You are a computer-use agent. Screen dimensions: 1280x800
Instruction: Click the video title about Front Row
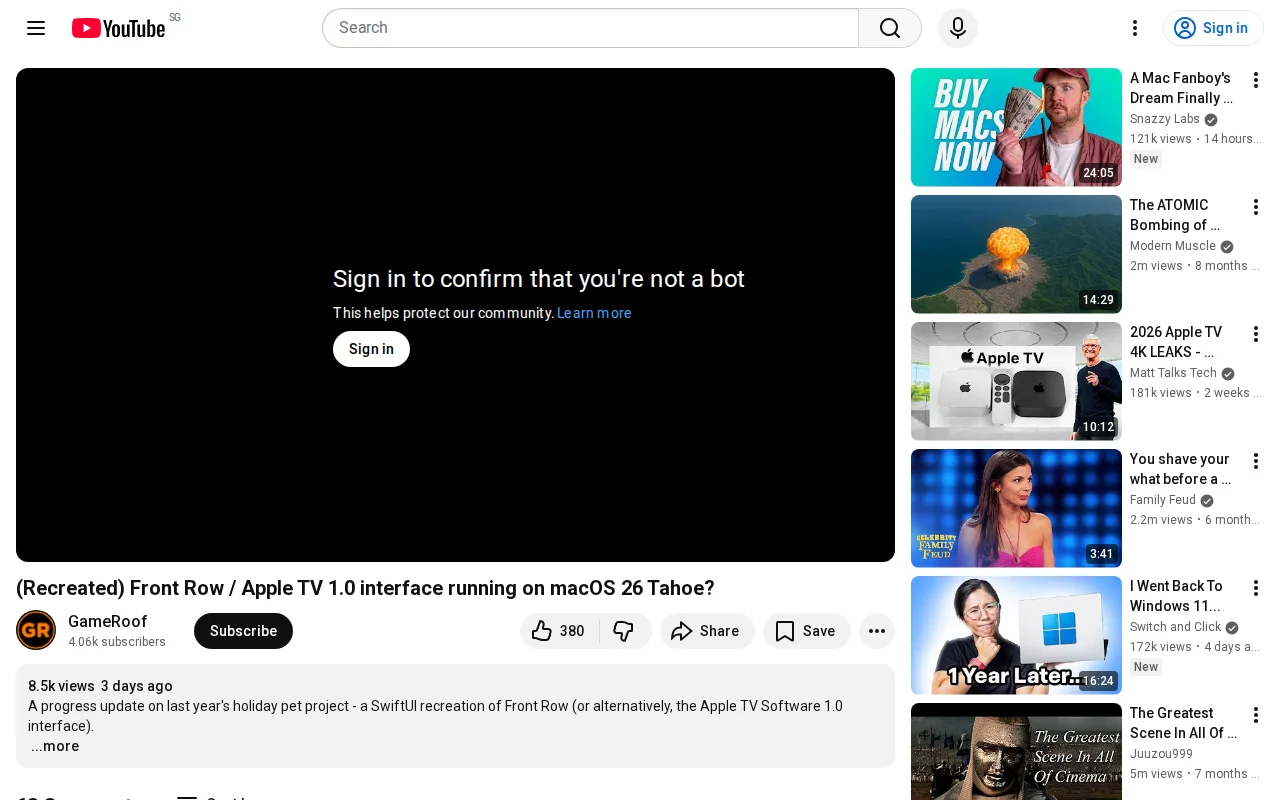click(x=365, y=588)
